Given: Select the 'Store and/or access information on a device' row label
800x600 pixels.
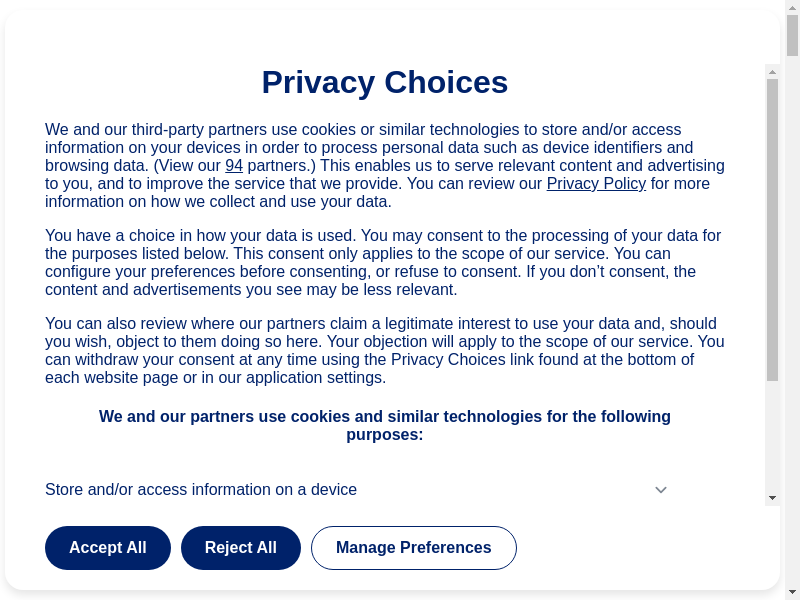Looking at the screenshot, I should click(201, 490).
